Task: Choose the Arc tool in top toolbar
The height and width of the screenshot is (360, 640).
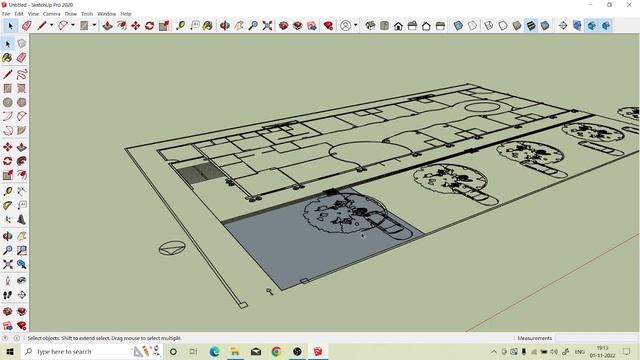Action: (x=63, y=26)
